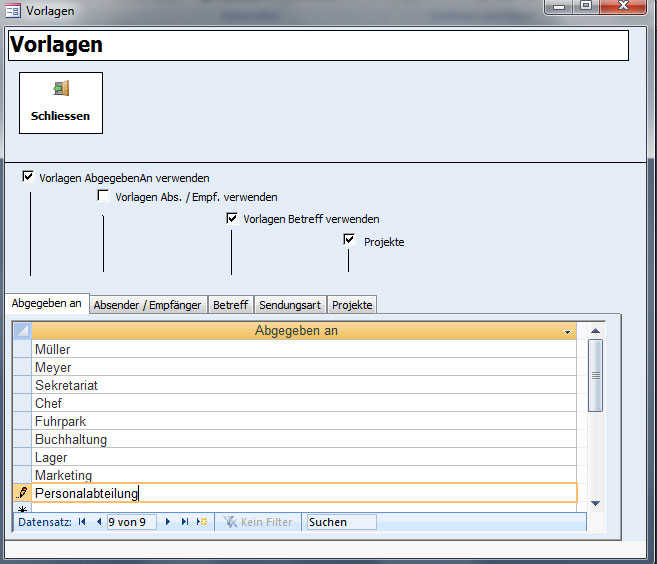
Task: Go to previous record arrow
Action: [x=99, y=522]
